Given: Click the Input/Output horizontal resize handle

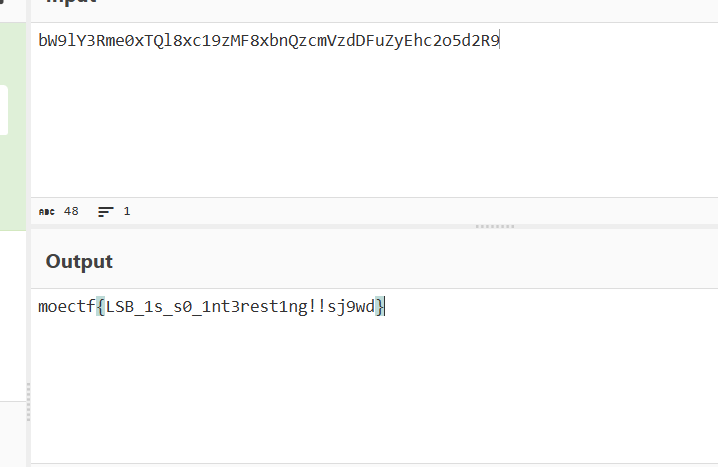Looking at the screenshot, I should click(495, 227).
